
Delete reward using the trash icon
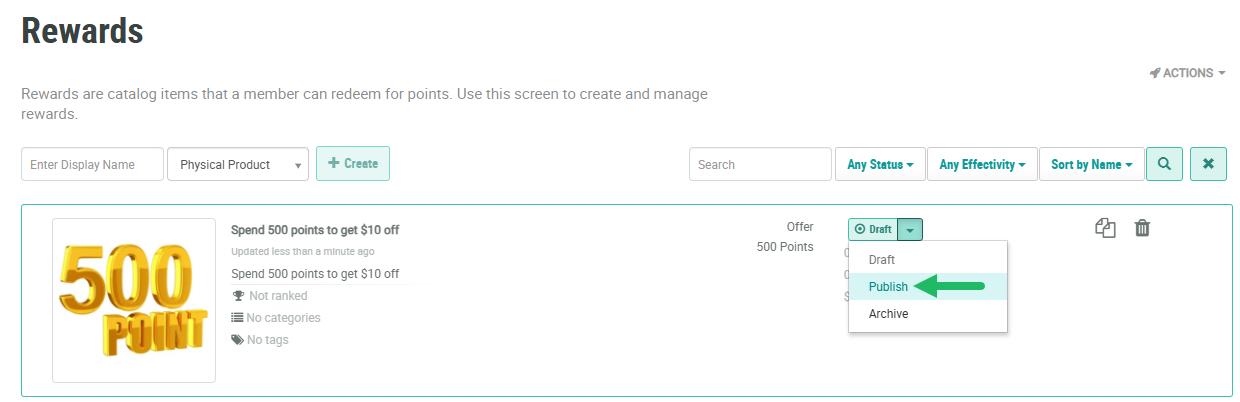tap(1142, 229)
